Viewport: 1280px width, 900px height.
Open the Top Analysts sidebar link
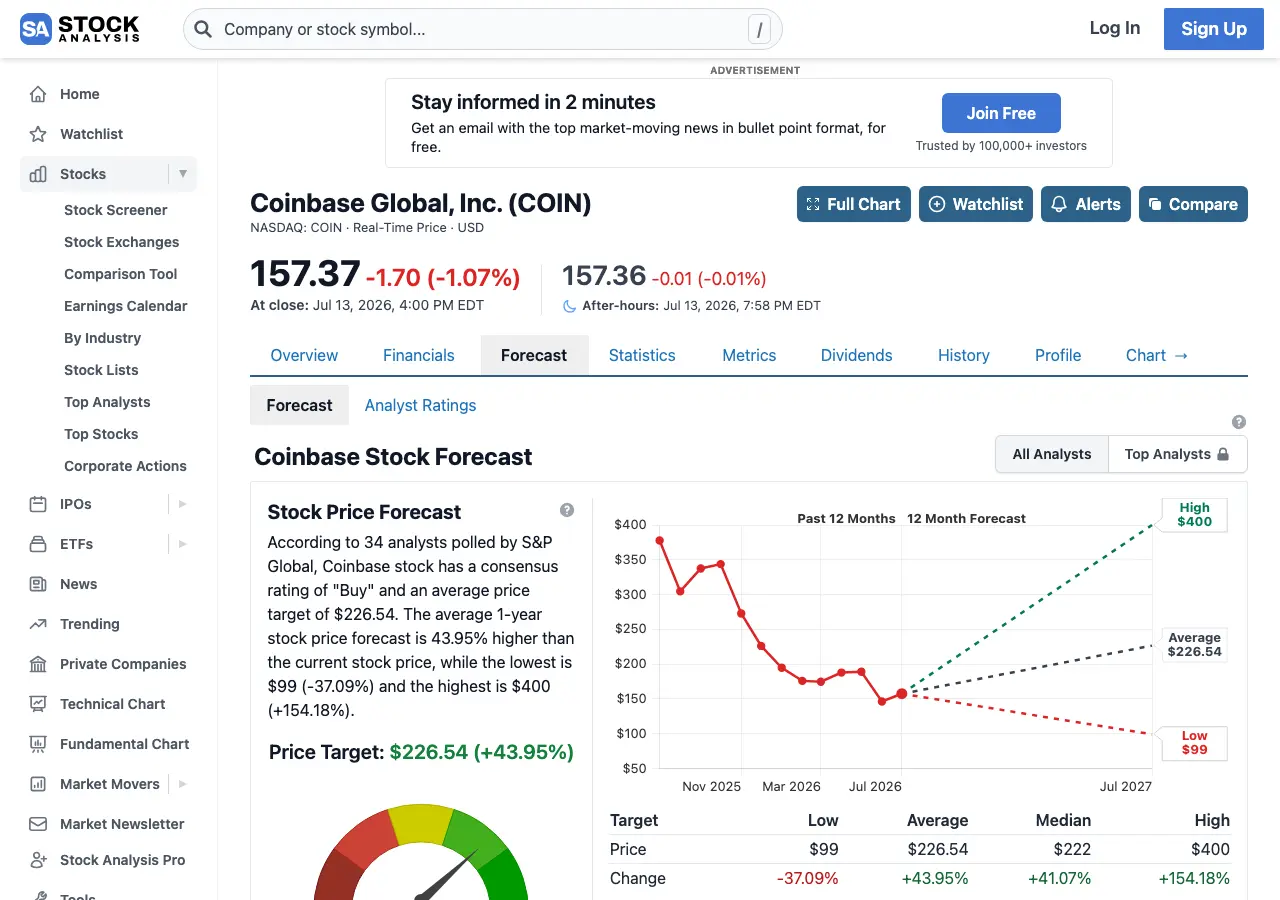107,402
